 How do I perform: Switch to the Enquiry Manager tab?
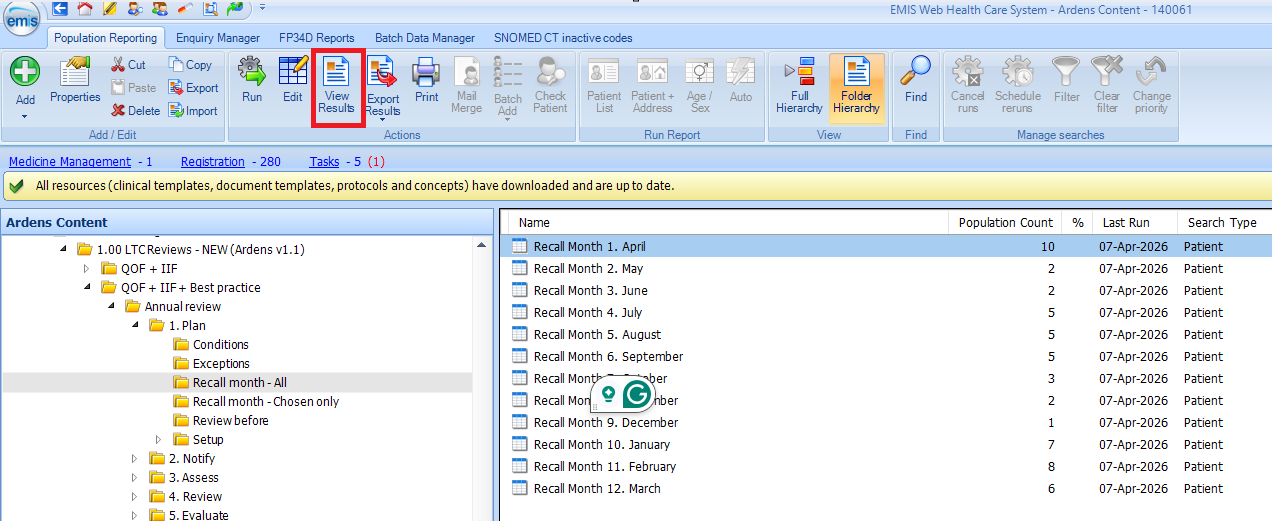click(x=218, y=38)
